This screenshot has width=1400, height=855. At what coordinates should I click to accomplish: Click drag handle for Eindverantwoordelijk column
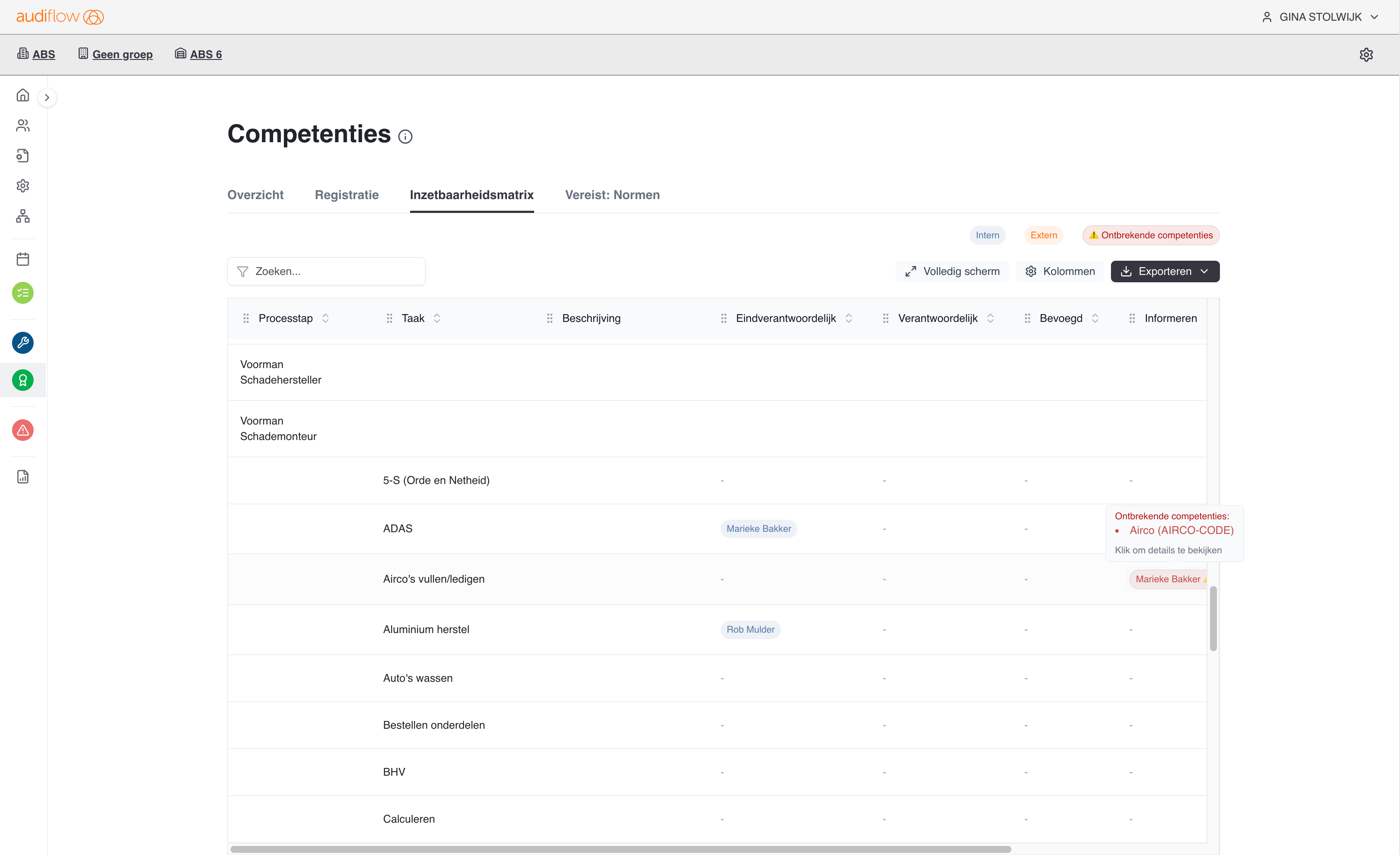coord(723,318)
